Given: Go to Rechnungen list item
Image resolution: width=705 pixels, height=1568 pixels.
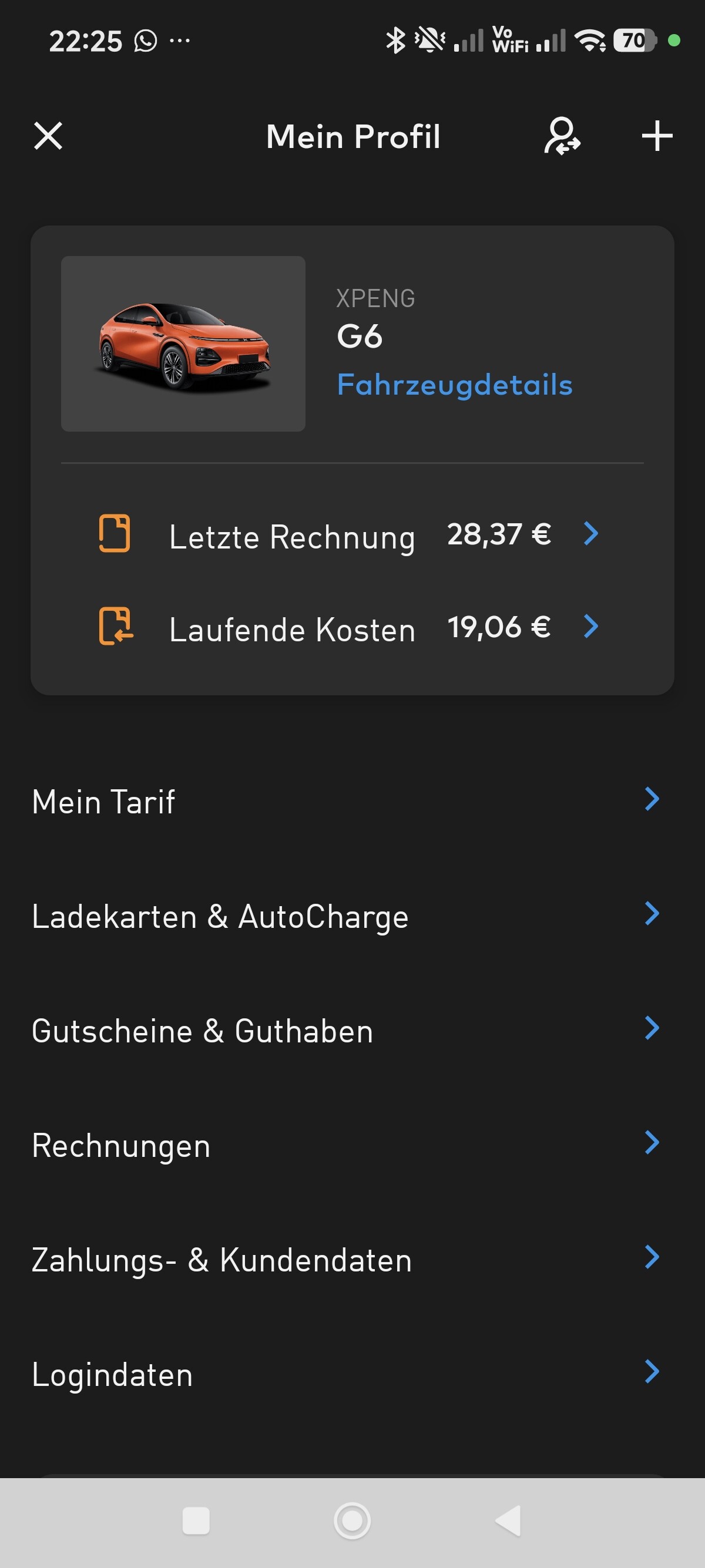Looking at the screenshot, I should [x=121, y=1145].
